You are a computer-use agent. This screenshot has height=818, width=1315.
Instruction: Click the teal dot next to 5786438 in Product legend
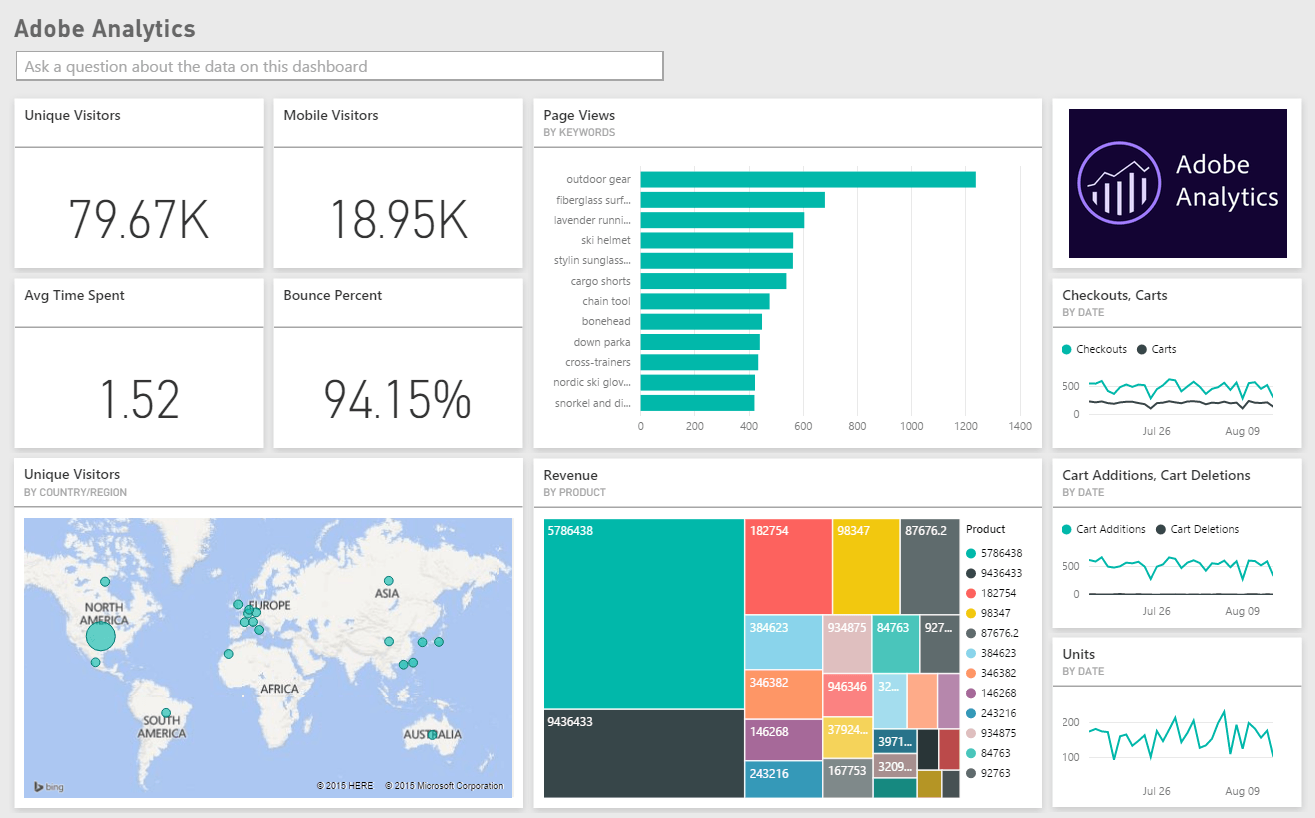coord(972,553)
